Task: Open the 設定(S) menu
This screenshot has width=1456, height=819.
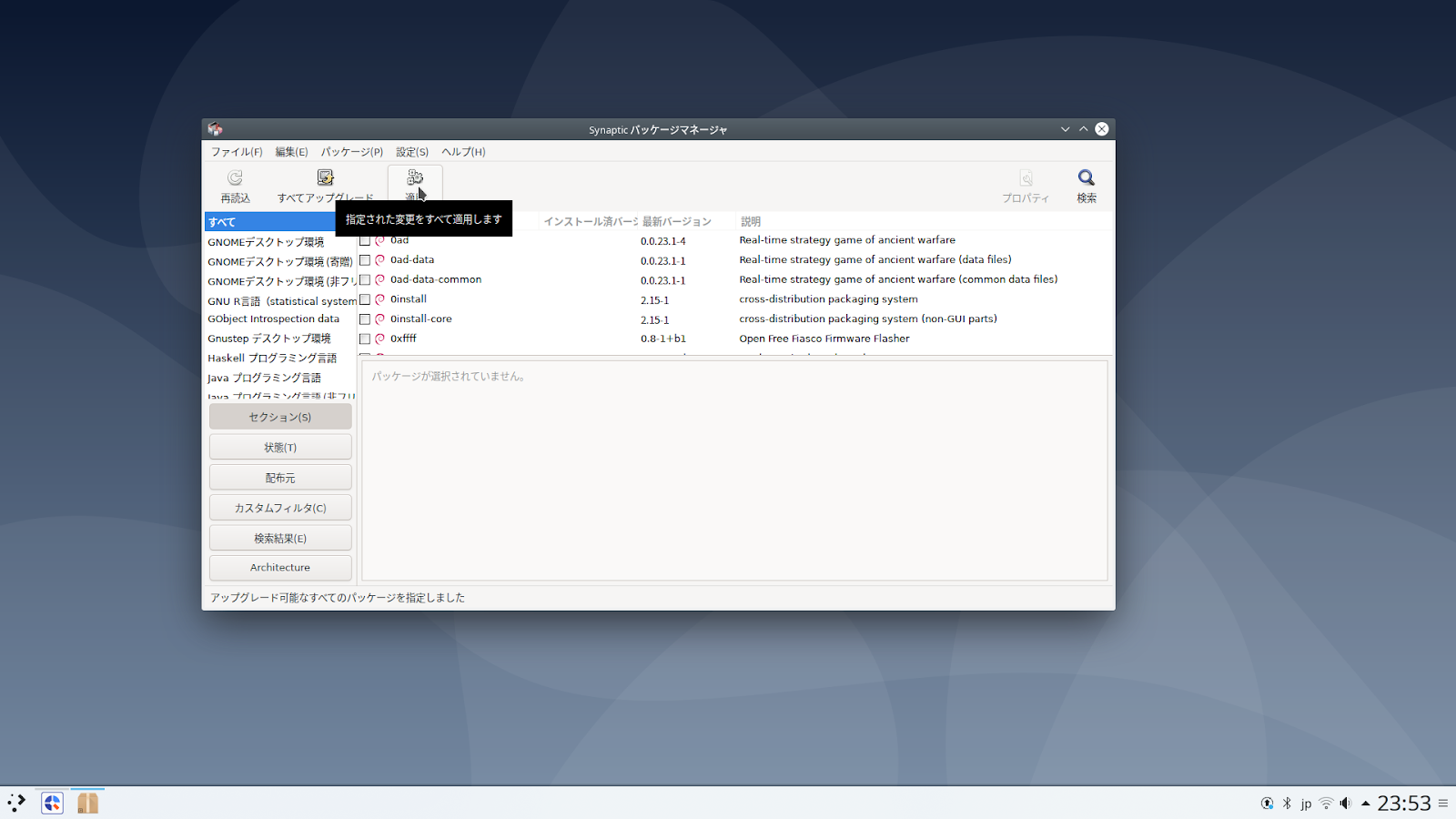Action: tap(412, 152)
